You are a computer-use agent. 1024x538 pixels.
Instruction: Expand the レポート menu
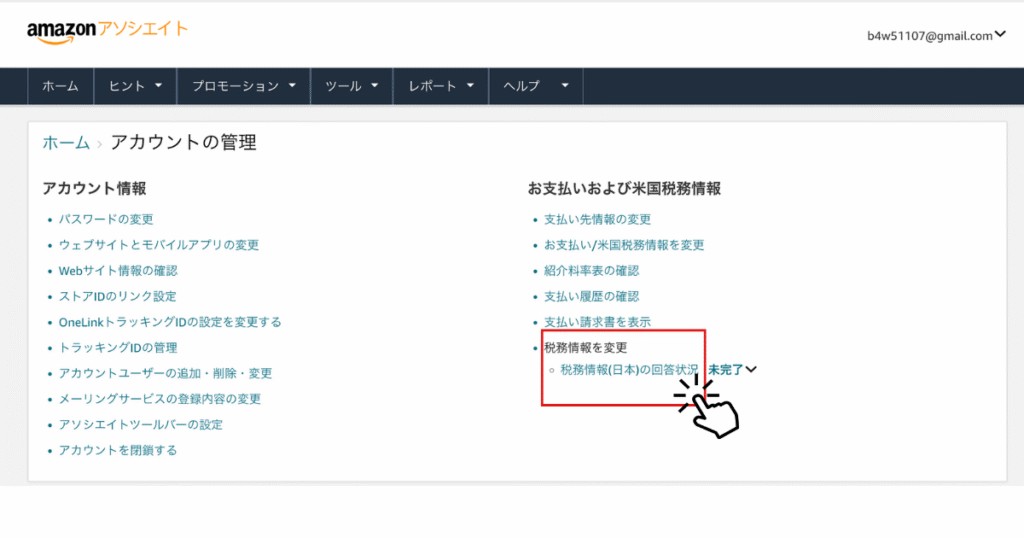tap(441, 87)
